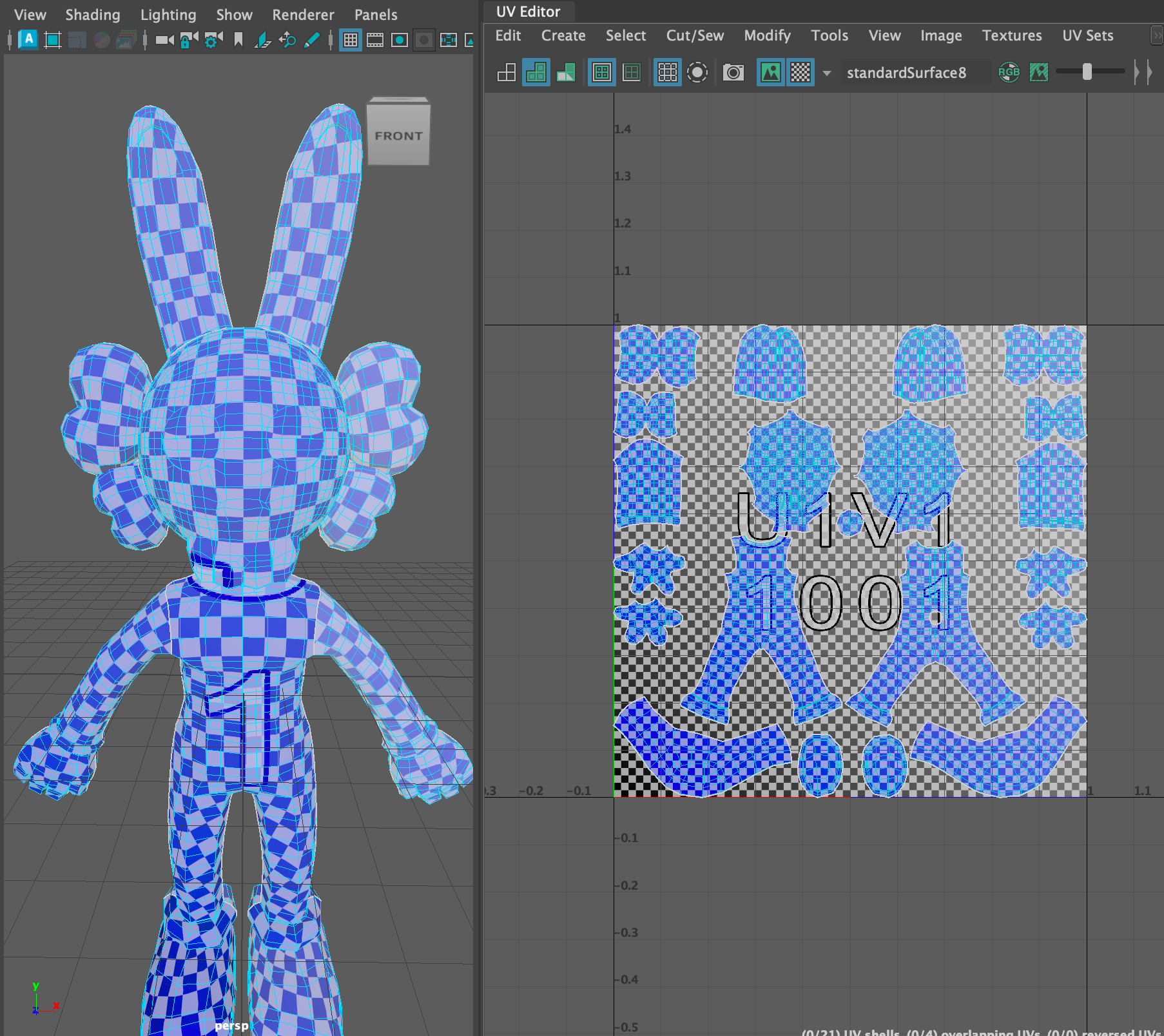Toggle the resolution gate display
The width and height of the screenshot is (1164, 1036).
[x=400, y=40]
